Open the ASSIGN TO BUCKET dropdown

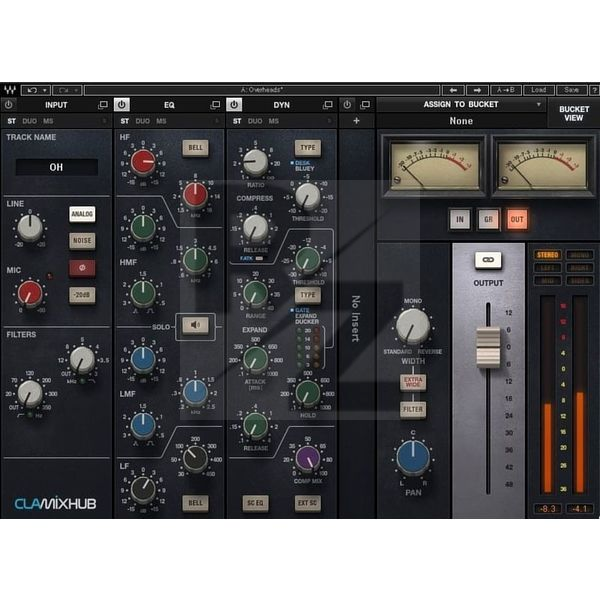(x=462, y=104)
